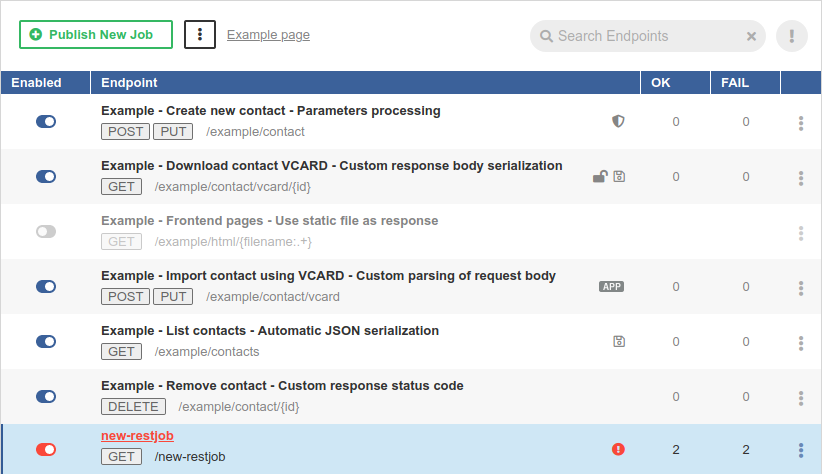Click the APP badge on Import contact row
The image size is (822, 474).
(x=611, y=286)
